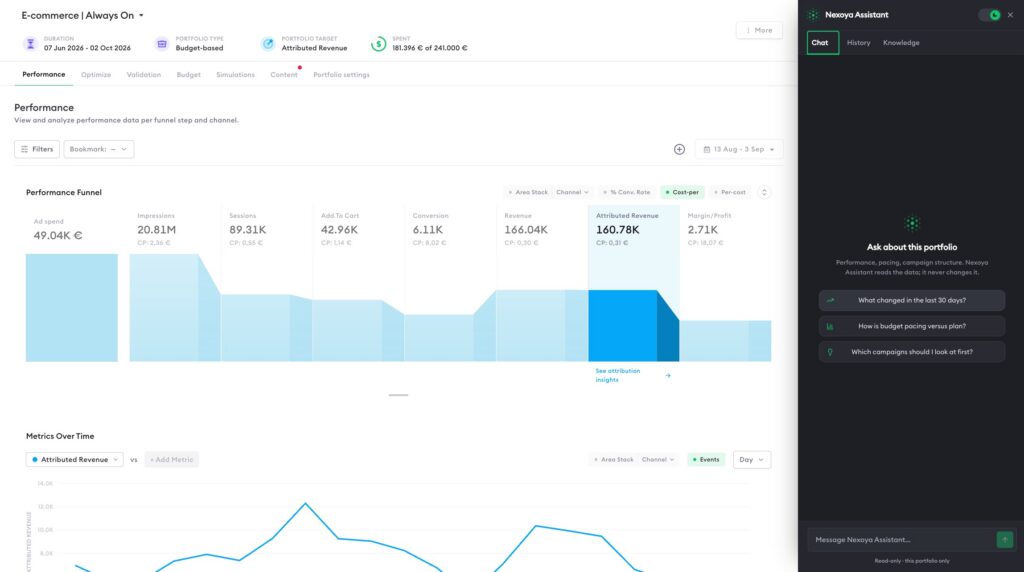This screenshot has width=1024, height=572.
Task: Click the send message arrow button
Action: 1004,539
